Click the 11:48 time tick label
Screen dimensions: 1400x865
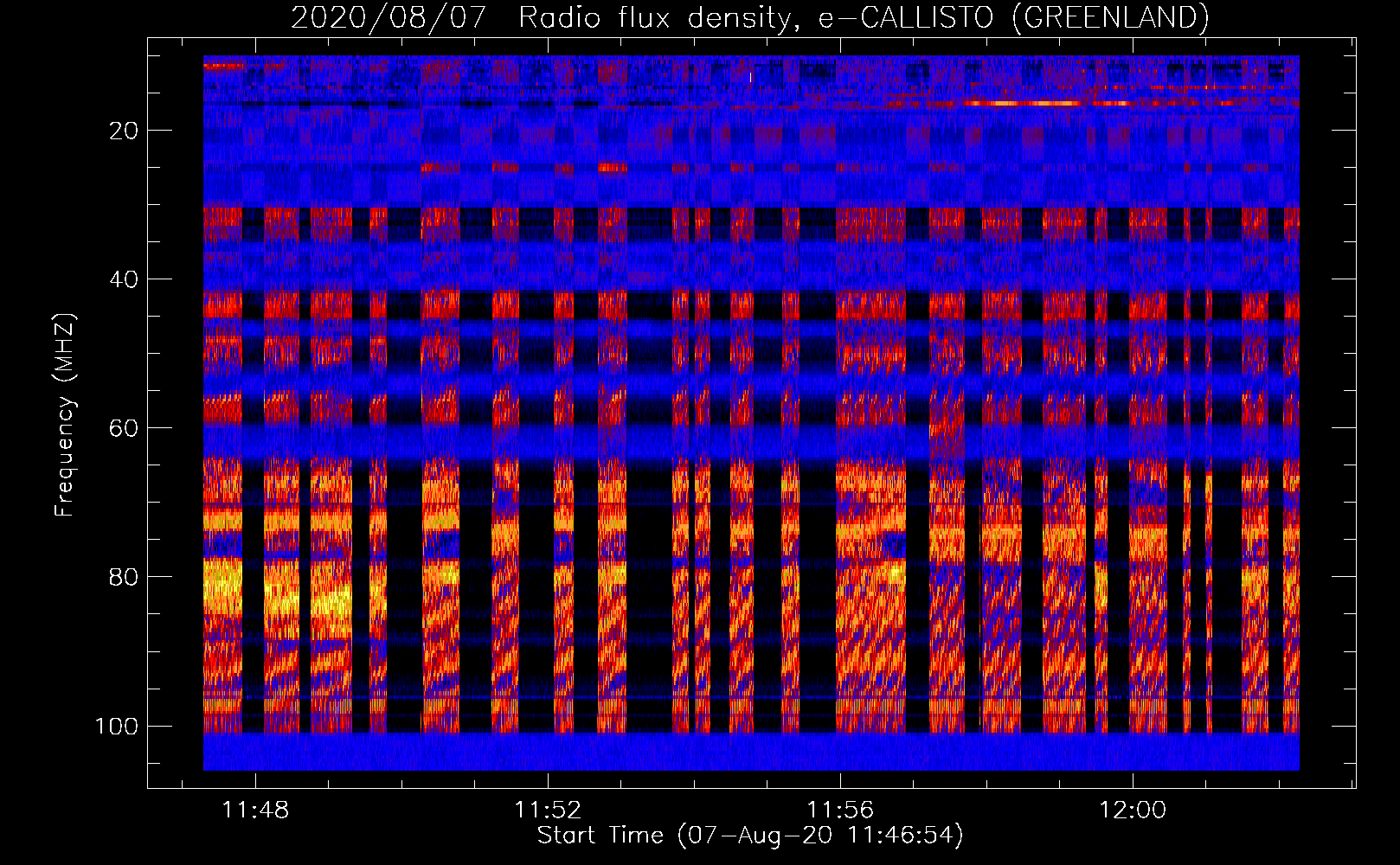(x=255, y=811)
